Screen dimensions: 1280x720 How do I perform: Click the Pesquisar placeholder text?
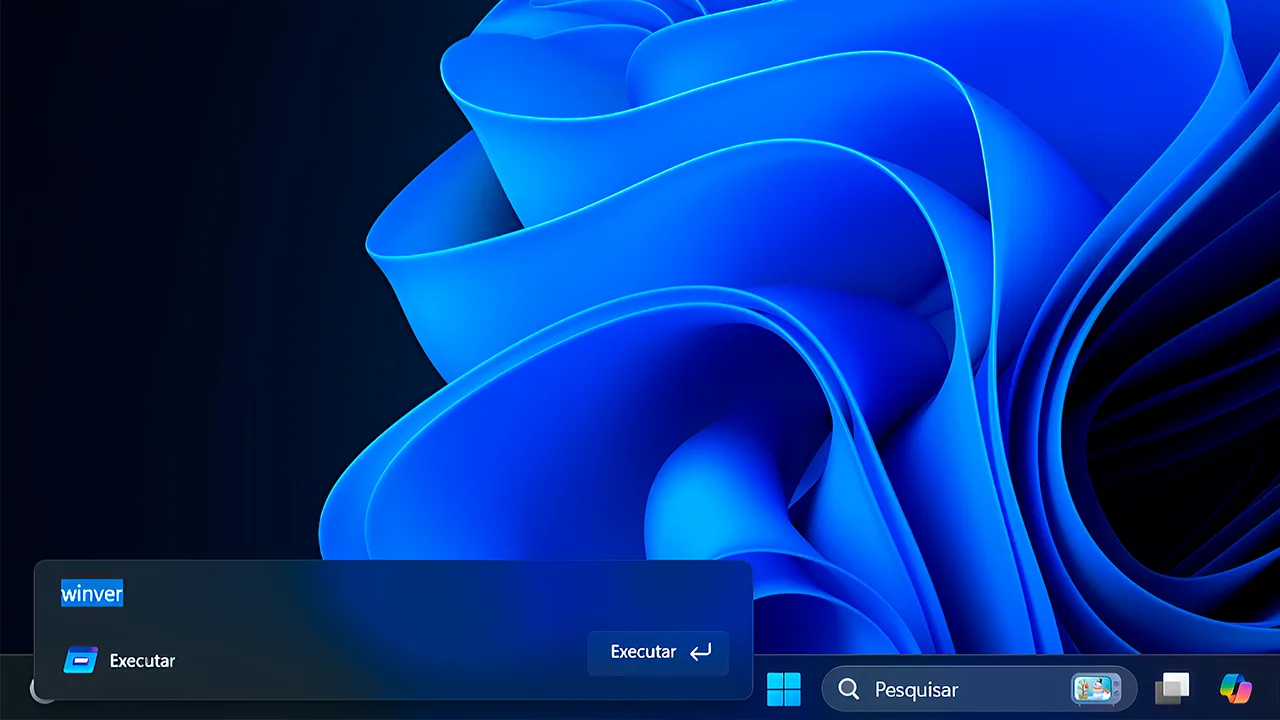[x=916, y=690]
